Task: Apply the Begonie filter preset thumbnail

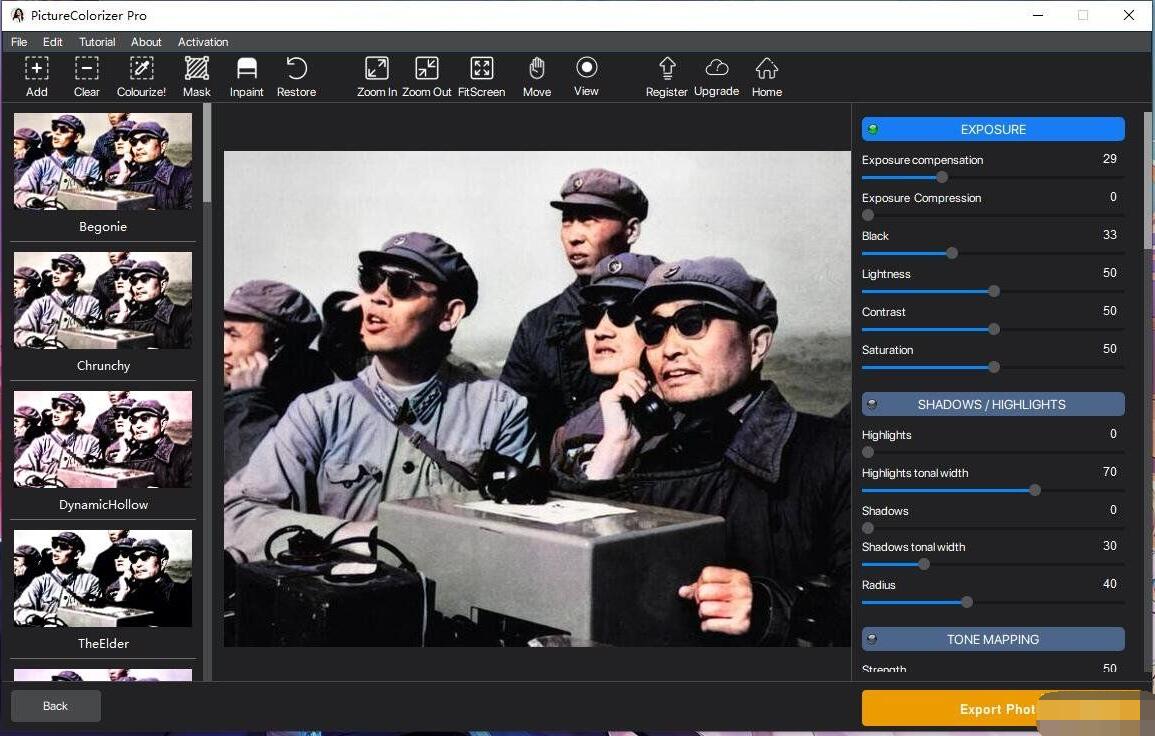Action: coord(103,161)
